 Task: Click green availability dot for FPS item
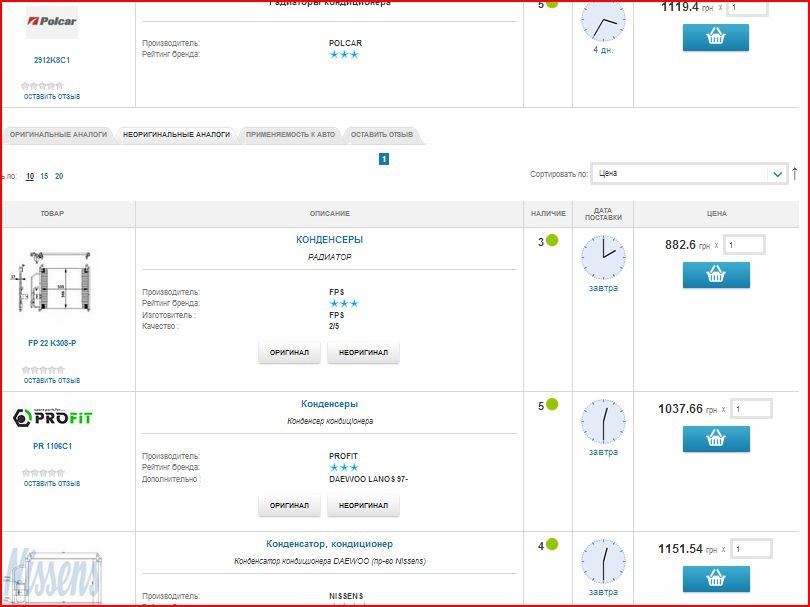(552, 240)
